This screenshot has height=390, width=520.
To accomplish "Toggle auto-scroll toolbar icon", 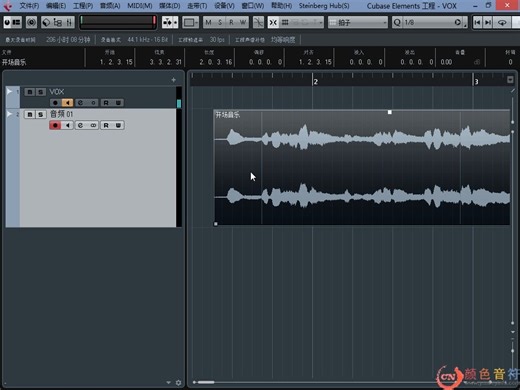I will pos(258,22).
